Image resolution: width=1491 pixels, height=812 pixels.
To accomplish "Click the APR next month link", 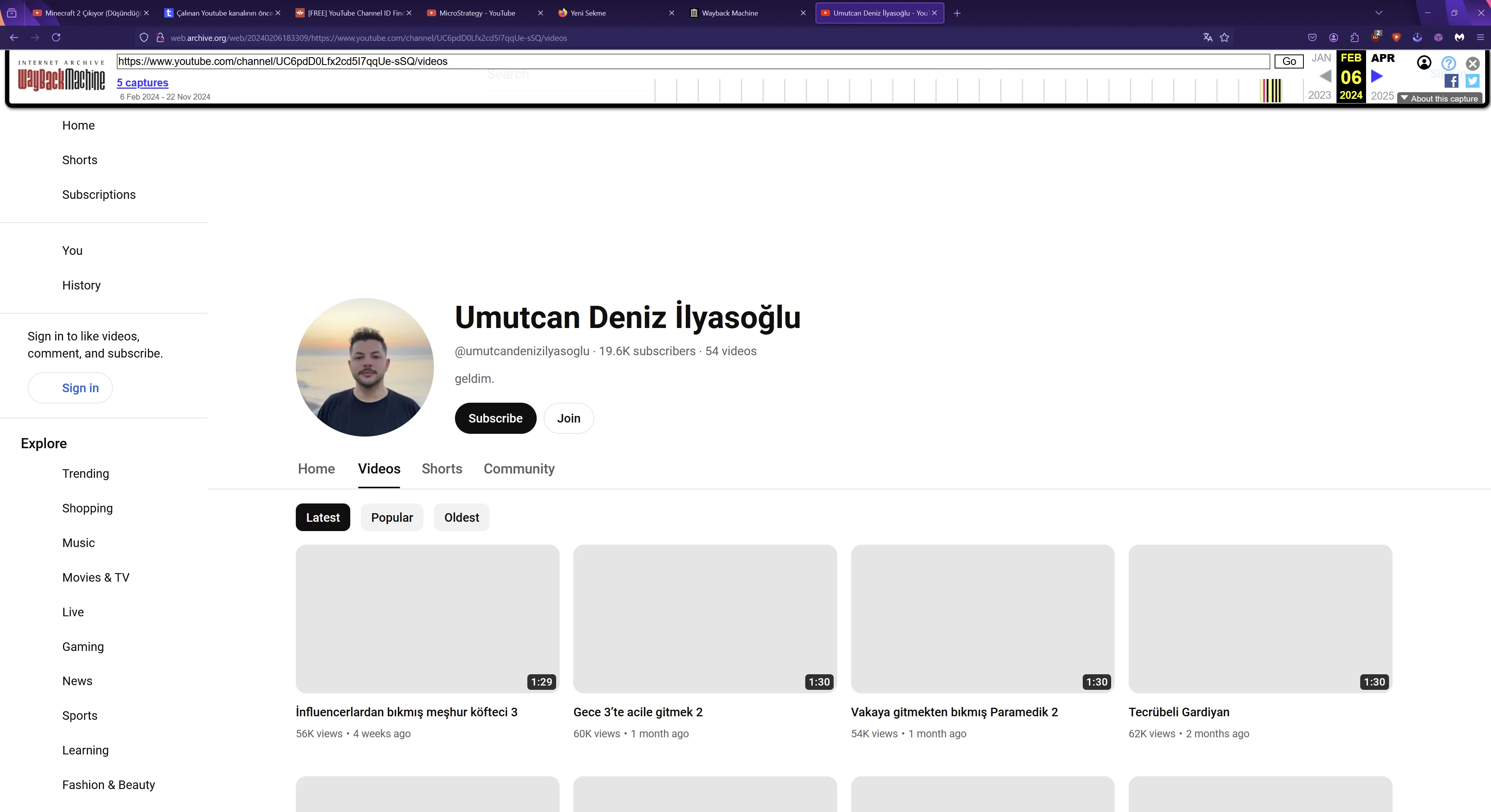I will coord(1383,58).
